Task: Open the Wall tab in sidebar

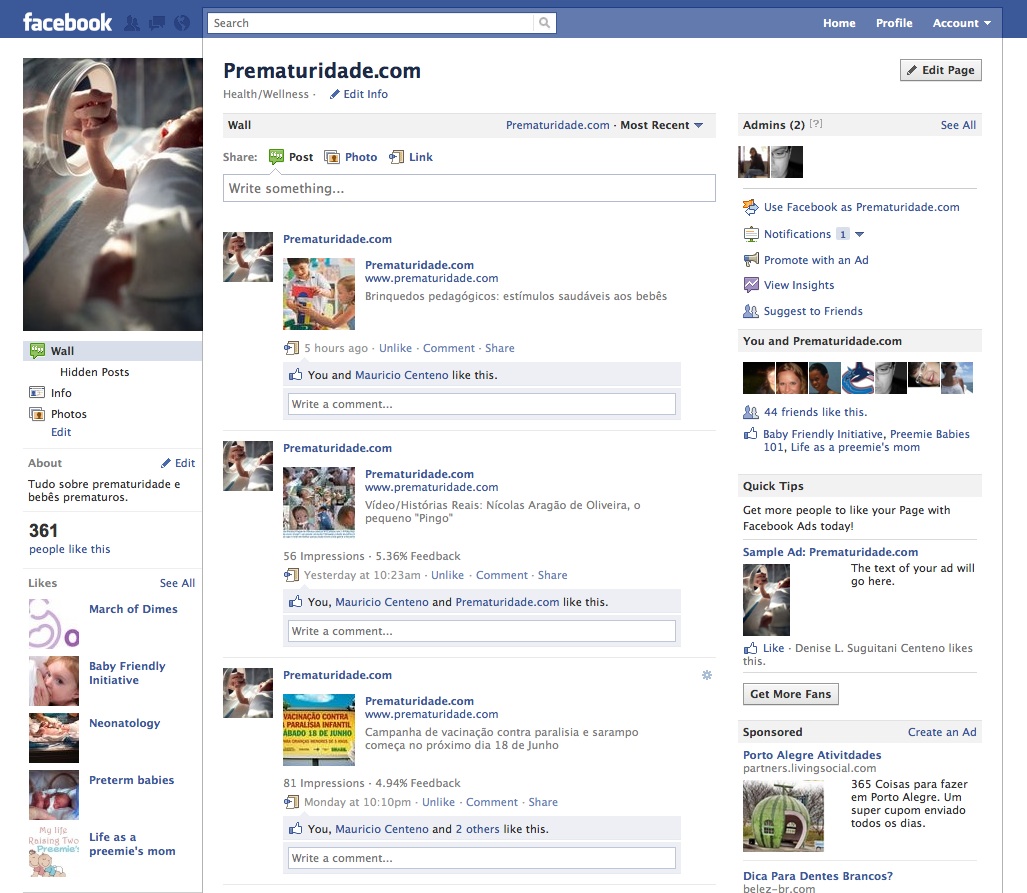Action: pos(113,351)
